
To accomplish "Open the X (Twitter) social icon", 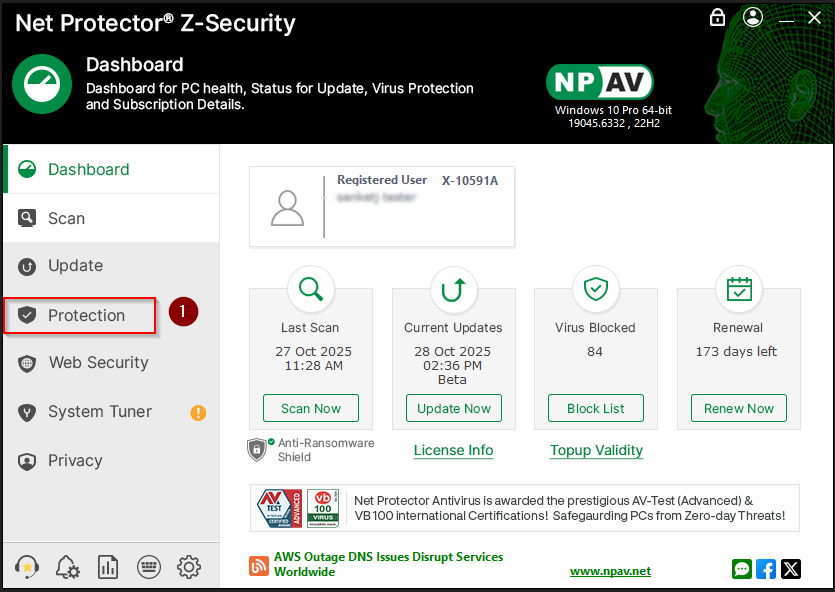I will [x=791, y=569].
